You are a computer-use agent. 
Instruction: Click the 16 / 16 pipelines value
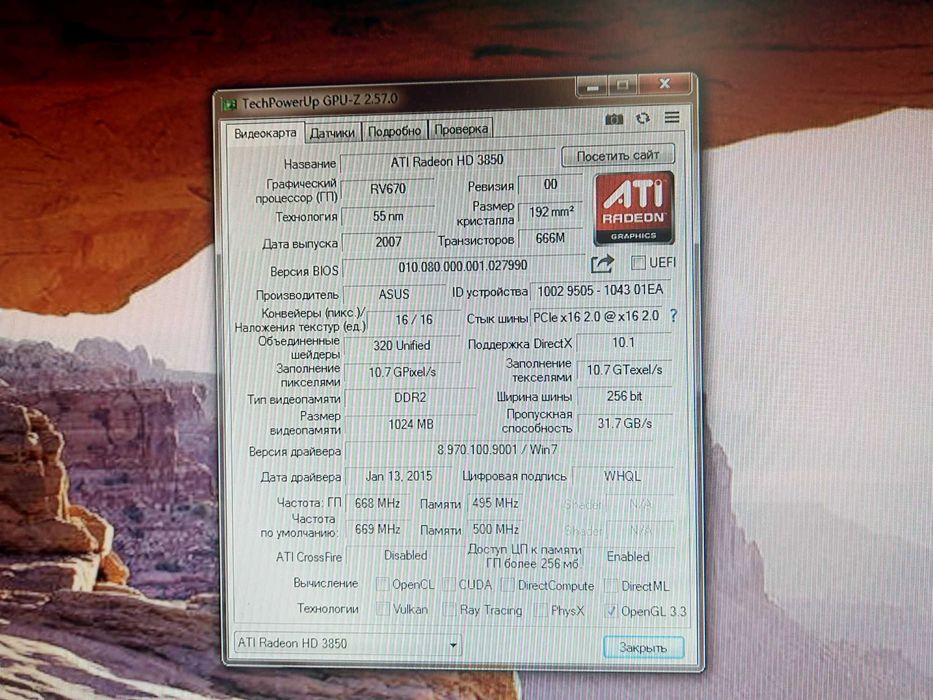click(x=414, y=320)
